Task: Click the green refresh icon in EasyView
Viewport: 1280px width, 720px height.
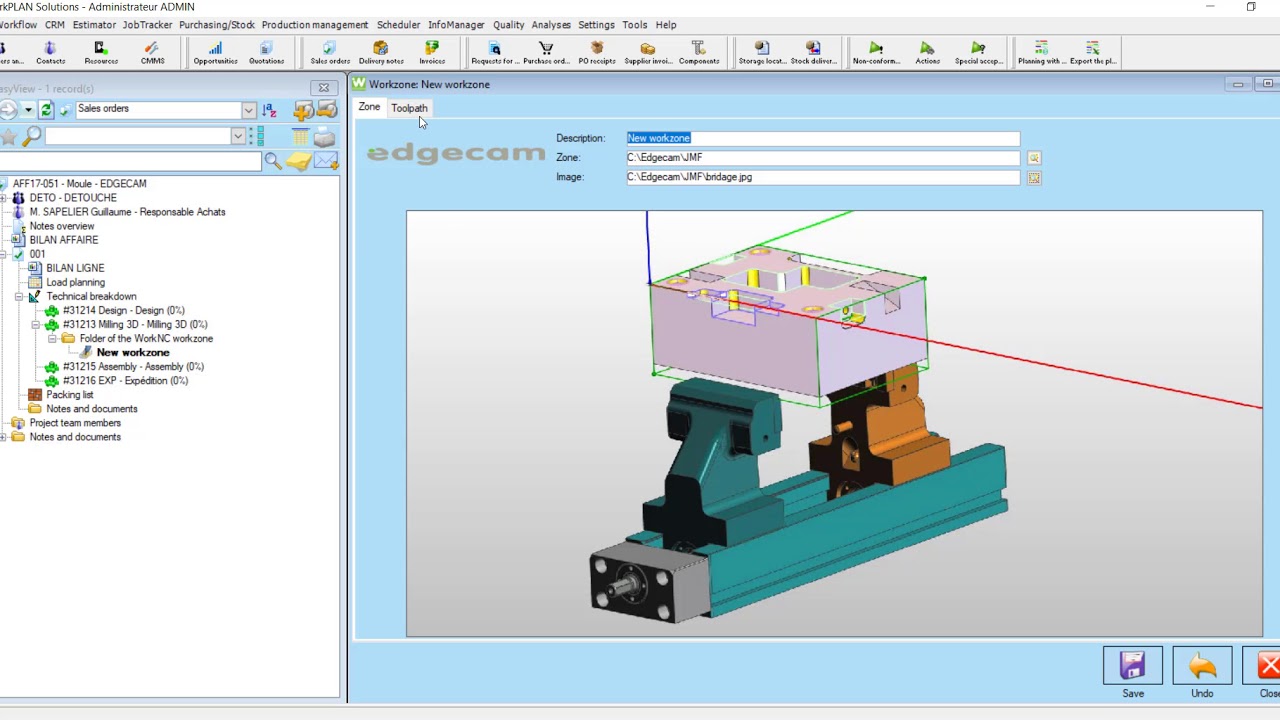Action: (x=46, y=109)
